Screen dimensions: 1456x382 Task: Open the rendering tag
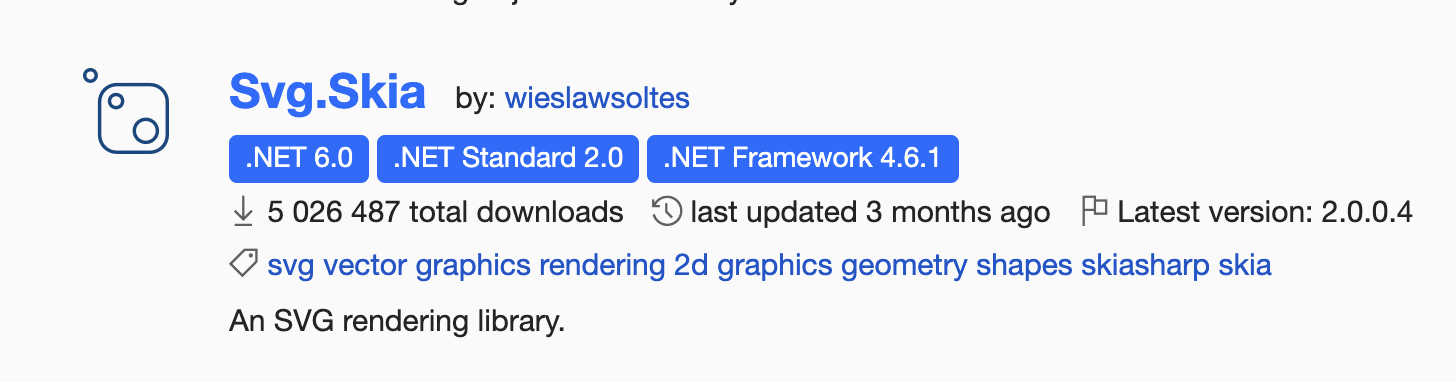pos(602,266)
